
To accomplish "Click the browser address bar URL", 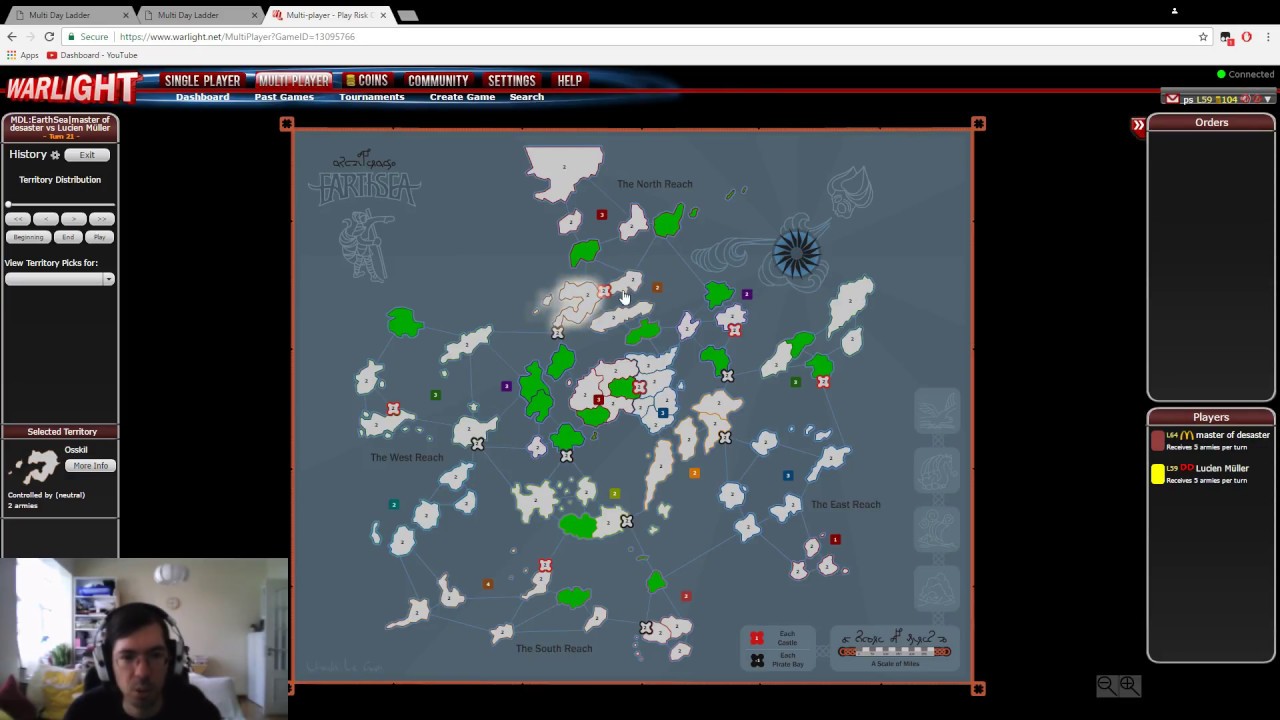I will [237, 37].
